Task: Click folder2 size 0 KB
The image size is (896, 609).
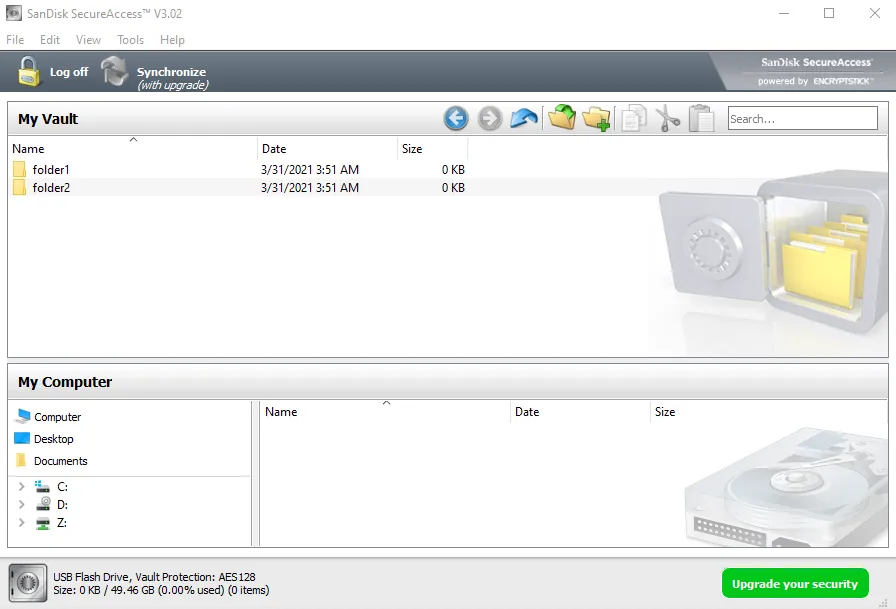Action: click(x=453, y=187)
